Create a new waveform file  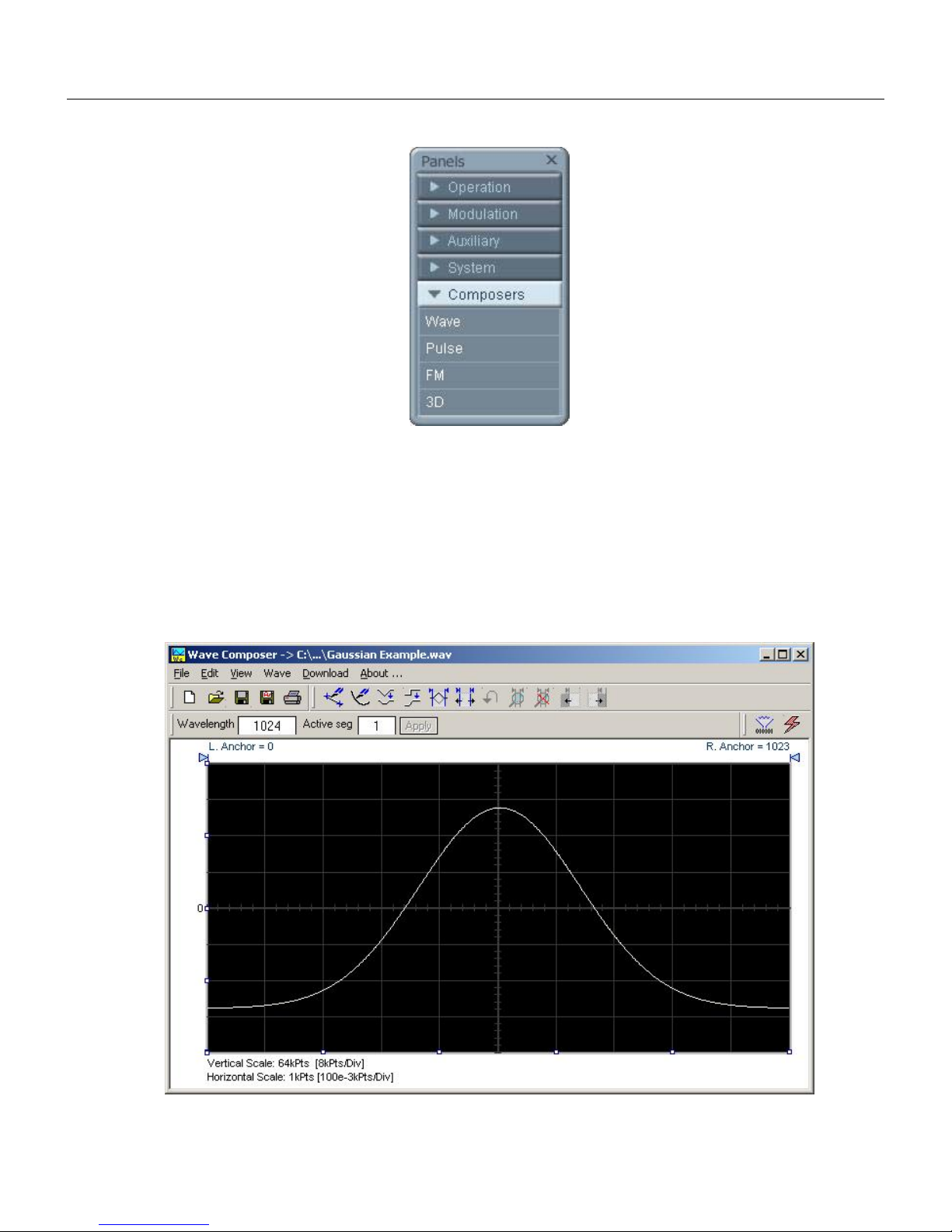click(189, 697)
